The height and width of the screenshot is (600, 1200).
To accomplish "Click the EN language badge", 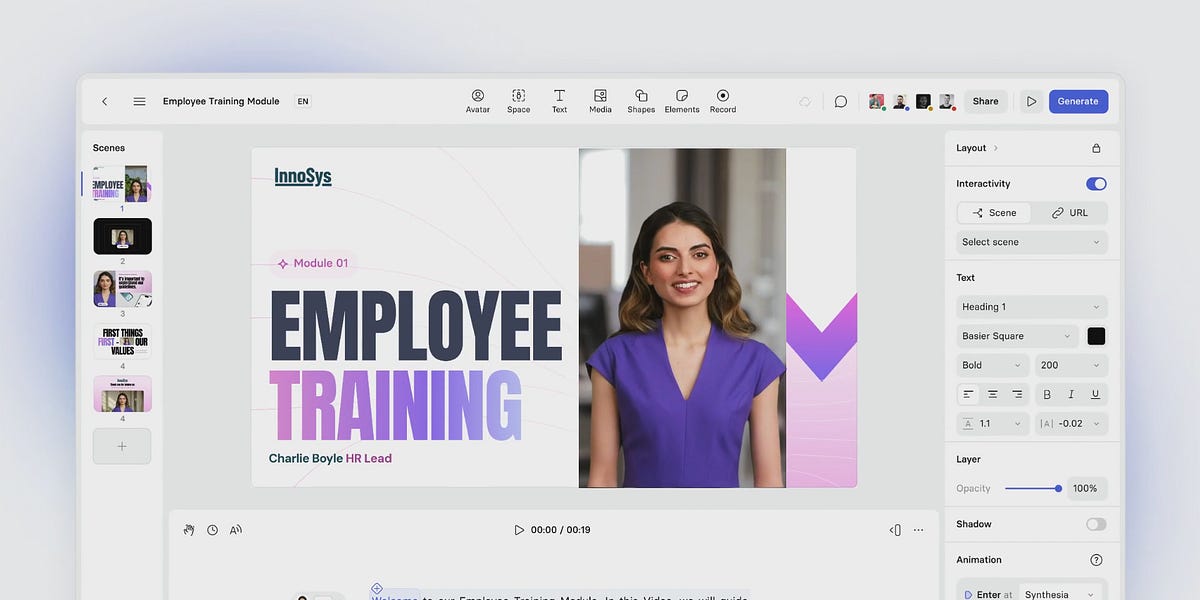I will click(x=302, y=101).
